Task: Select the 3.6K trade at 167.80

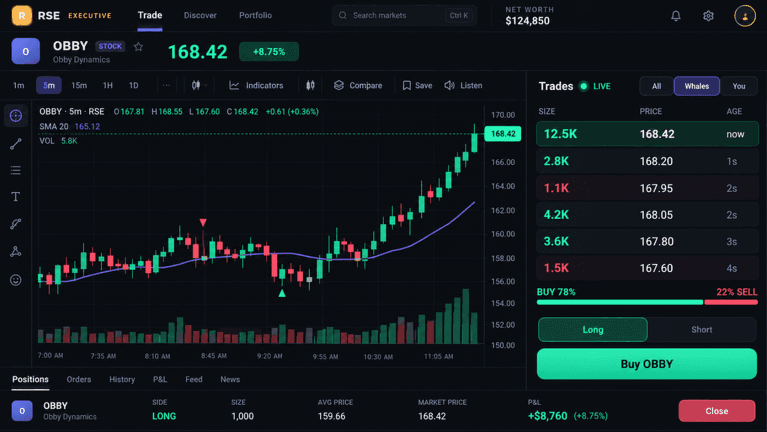Action: click(647, 241)
